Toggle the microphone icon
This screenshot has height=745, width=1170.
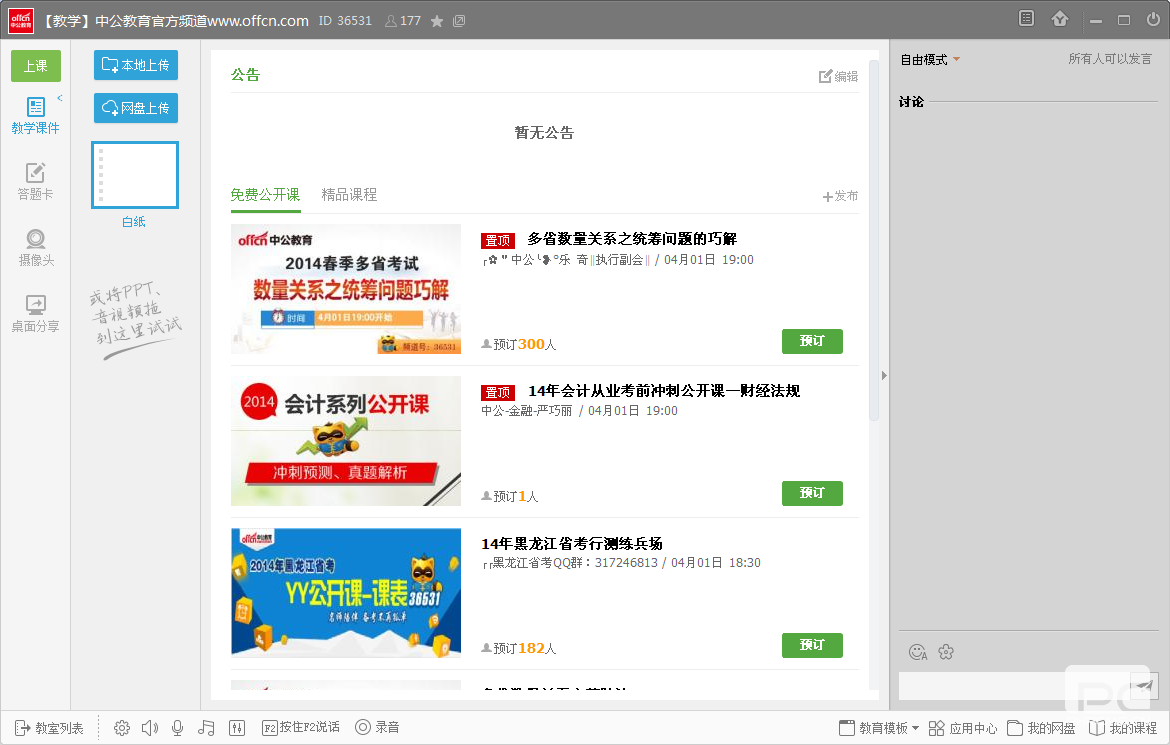click(x=178, y=728)
